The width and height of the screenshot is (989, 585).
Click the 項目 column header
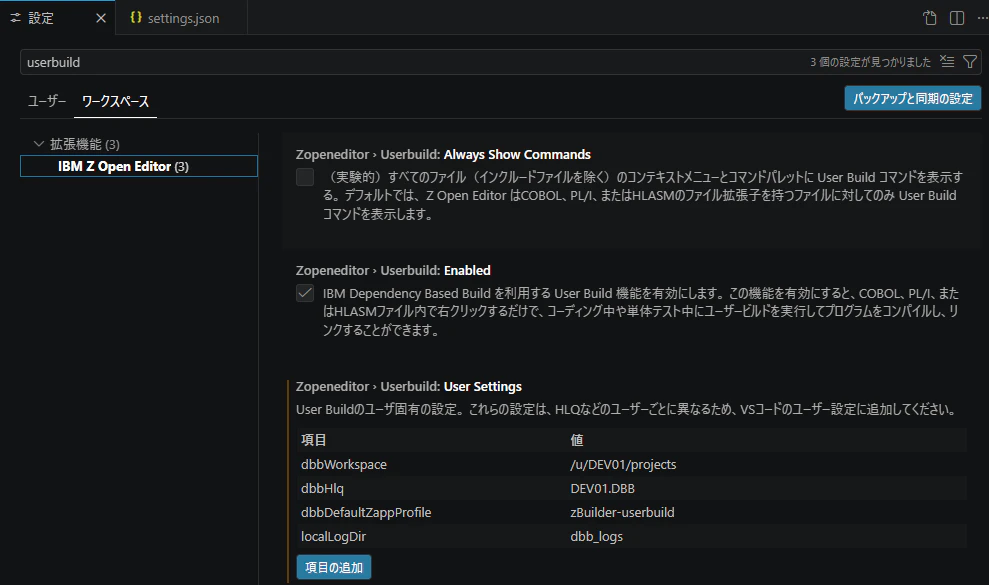[x=313, y=440]
